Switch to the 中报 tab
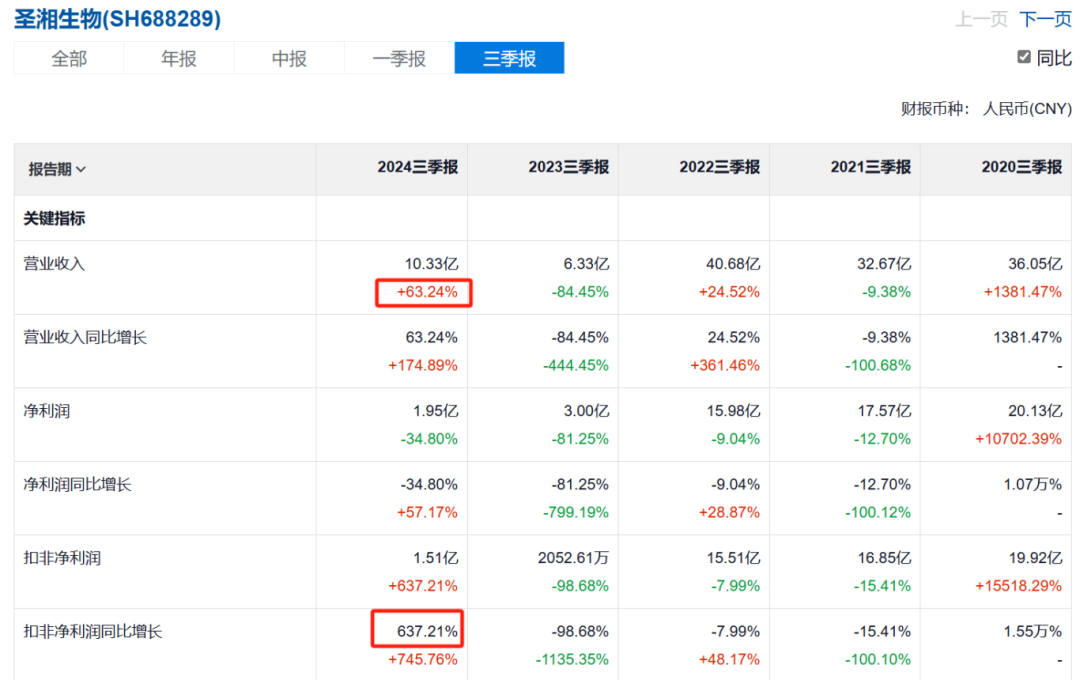The image size is (1080, 680). [289, 58]
